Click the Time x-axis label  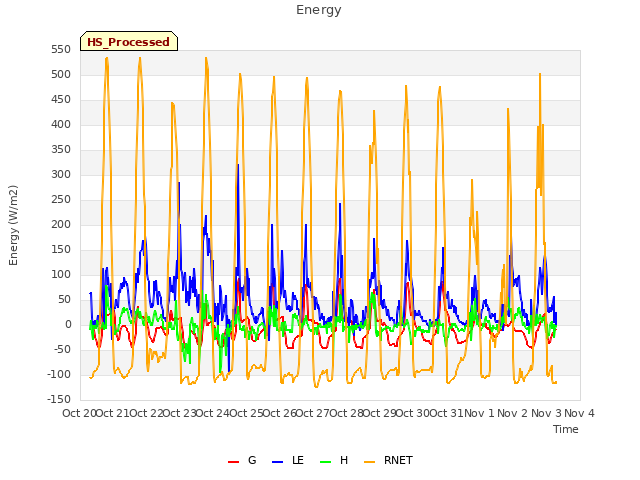click(x=566, y=429)
